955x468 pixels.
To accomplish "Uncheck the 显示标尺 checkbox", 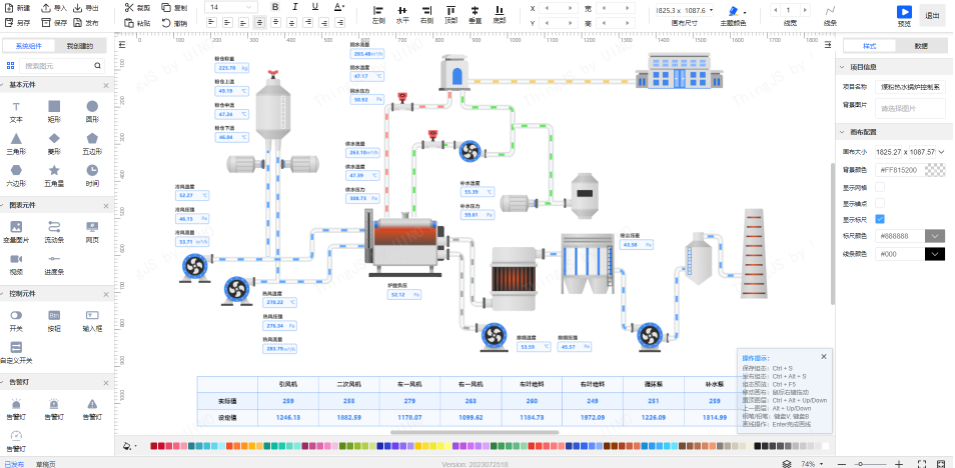I will pyautogui.click(x=880, y=219).
